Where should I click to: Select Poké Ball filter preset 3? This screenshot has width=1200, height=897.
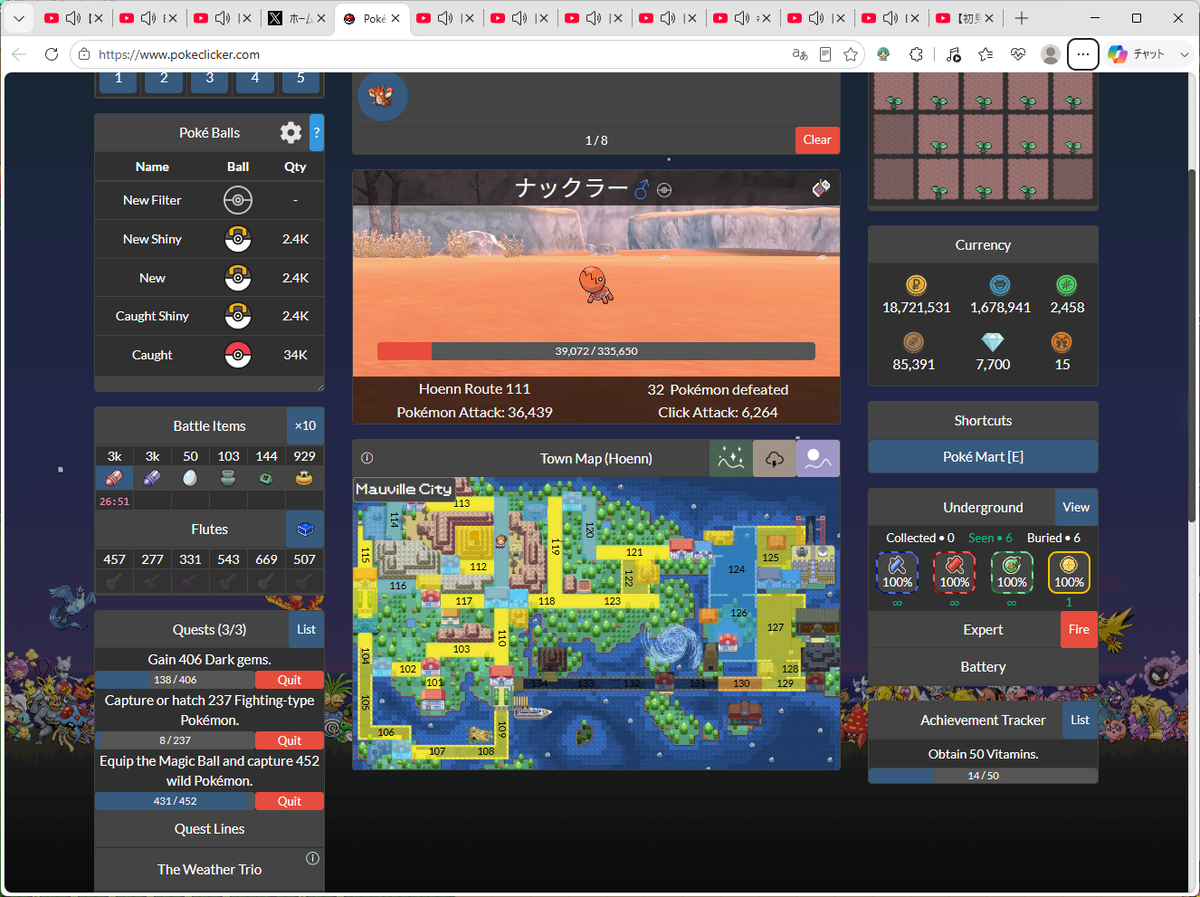(209, 78)
